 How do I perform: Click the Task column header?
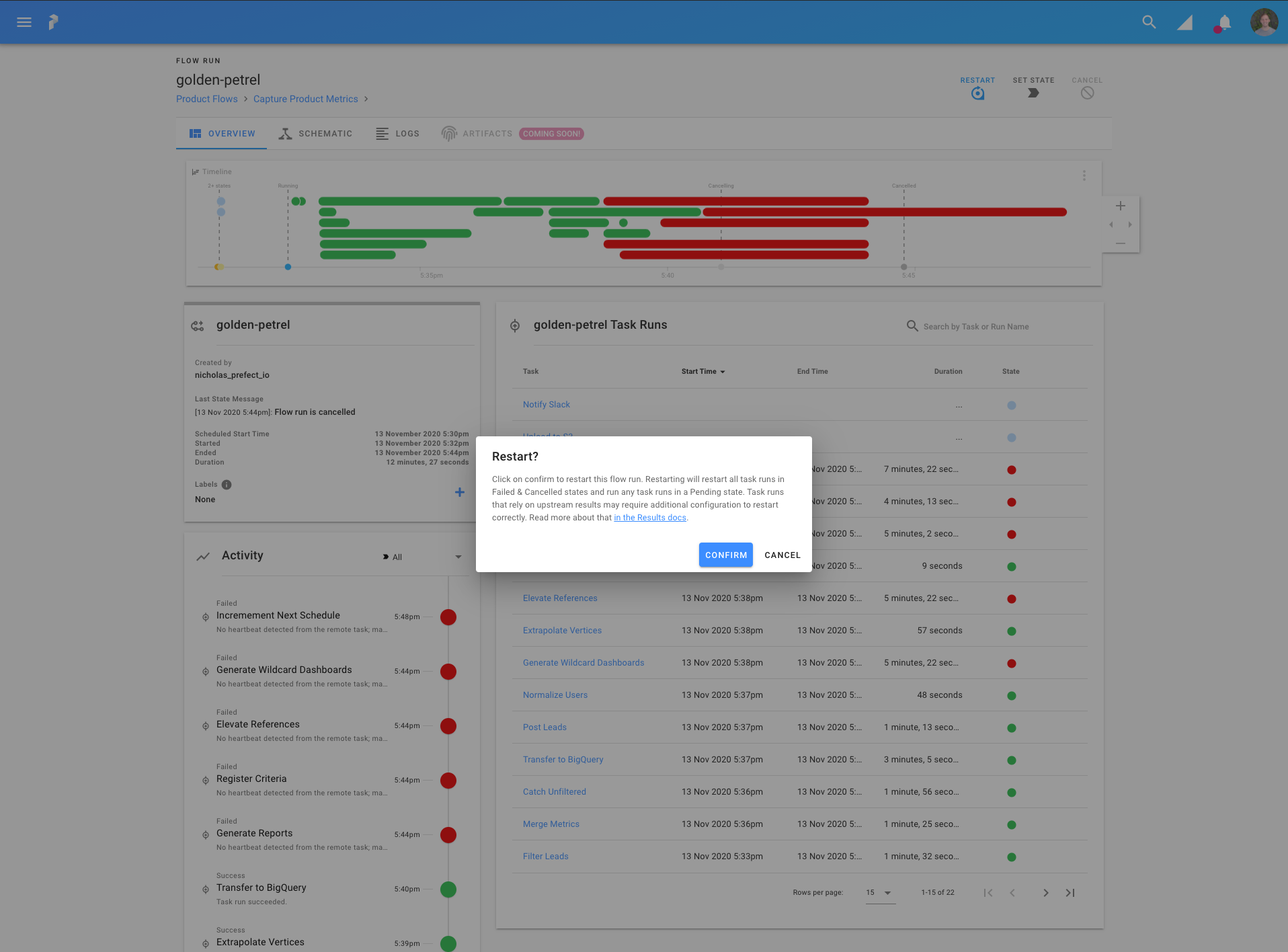pos(530,371)
